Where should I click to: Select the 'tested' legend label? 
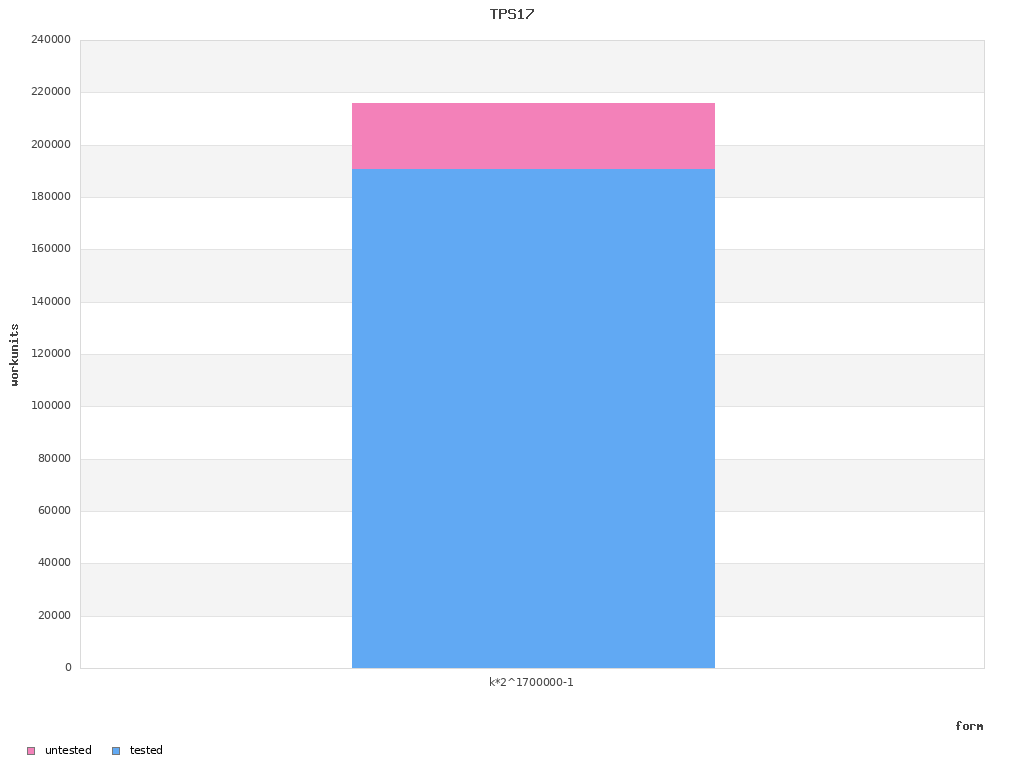[146, 751]
